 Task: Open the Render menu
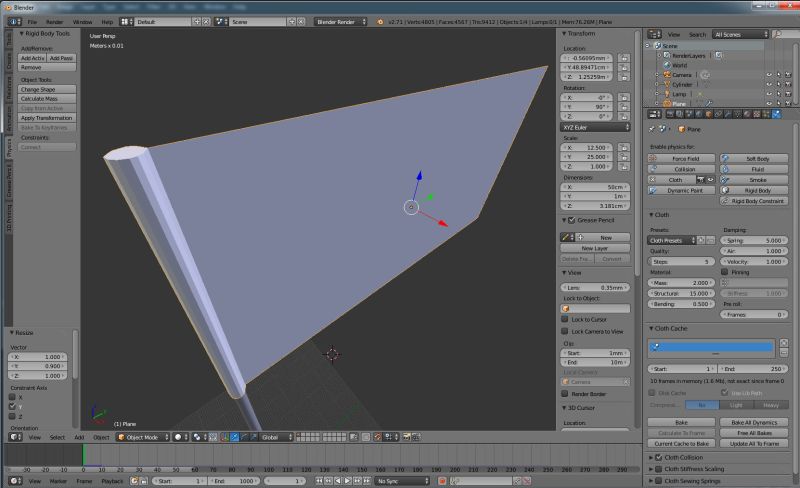[55, 22]
